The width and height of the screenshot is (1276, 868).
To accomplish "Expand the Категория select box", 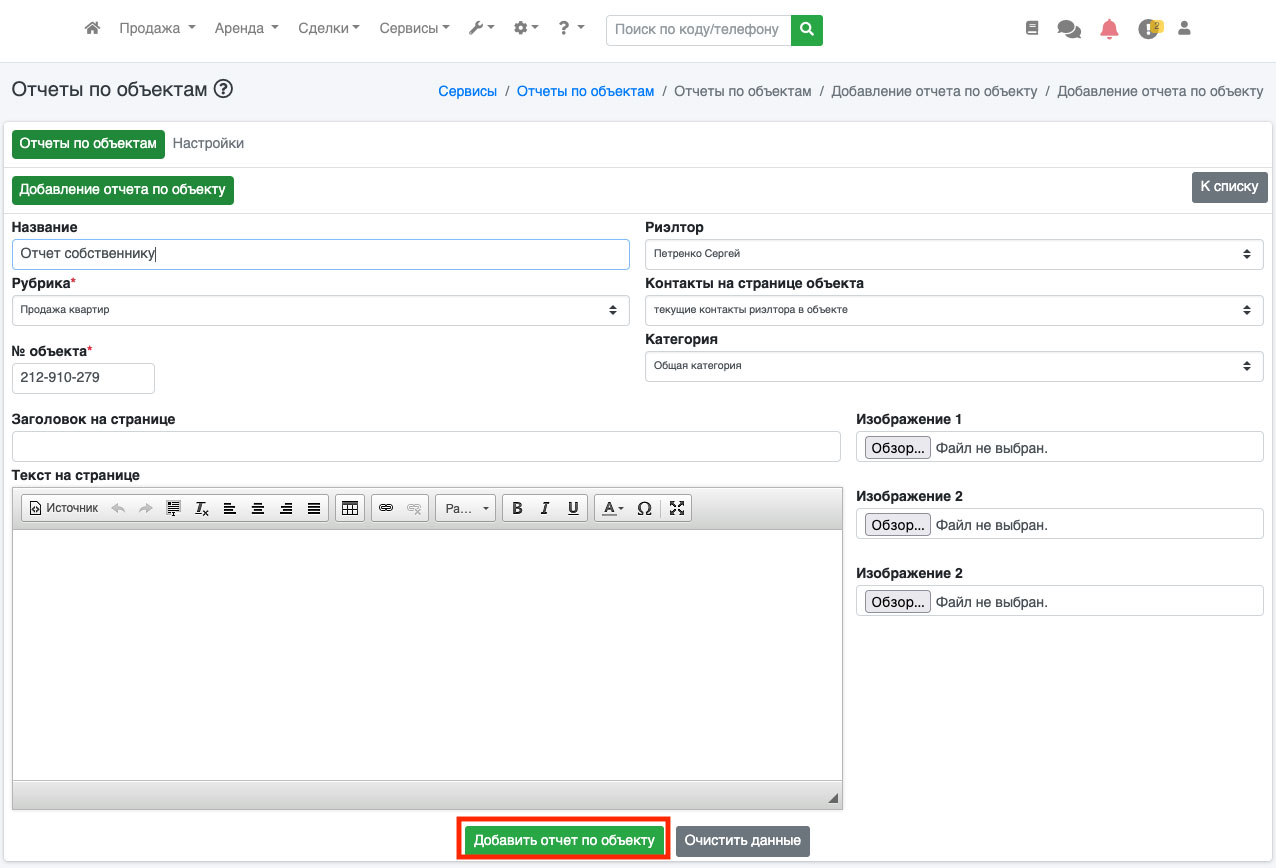I will click(953, 366).
